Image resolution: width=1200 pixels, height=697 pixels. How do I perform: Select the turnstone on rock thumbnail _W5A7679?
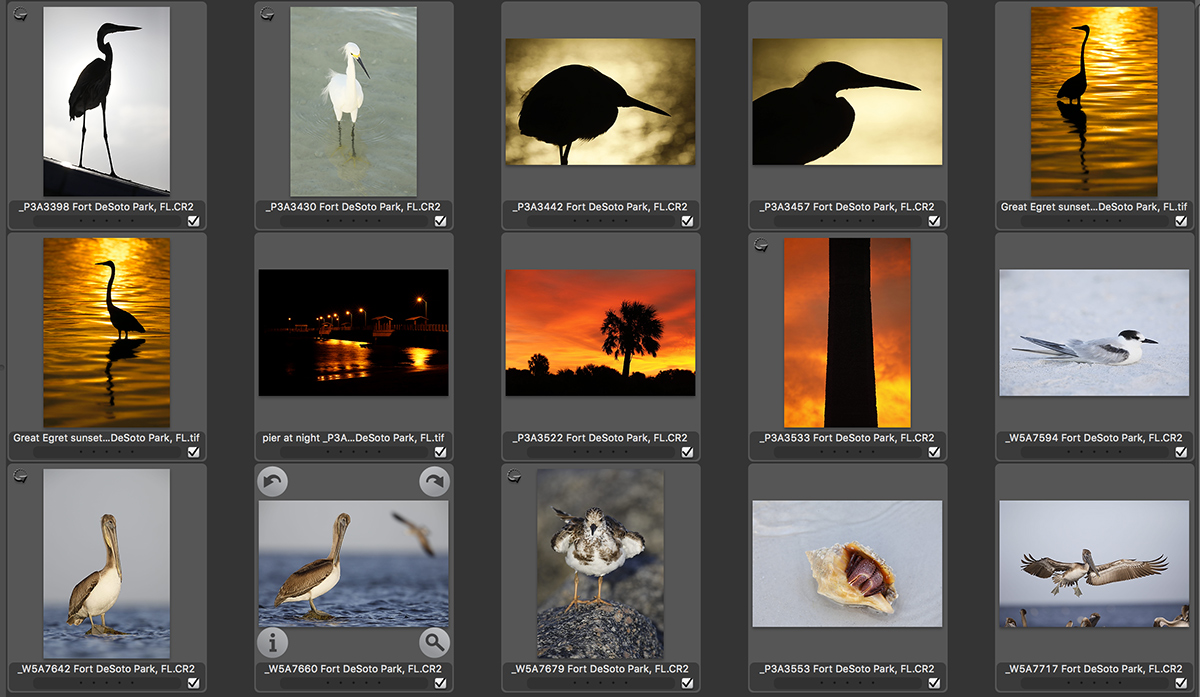click(600, 563)
